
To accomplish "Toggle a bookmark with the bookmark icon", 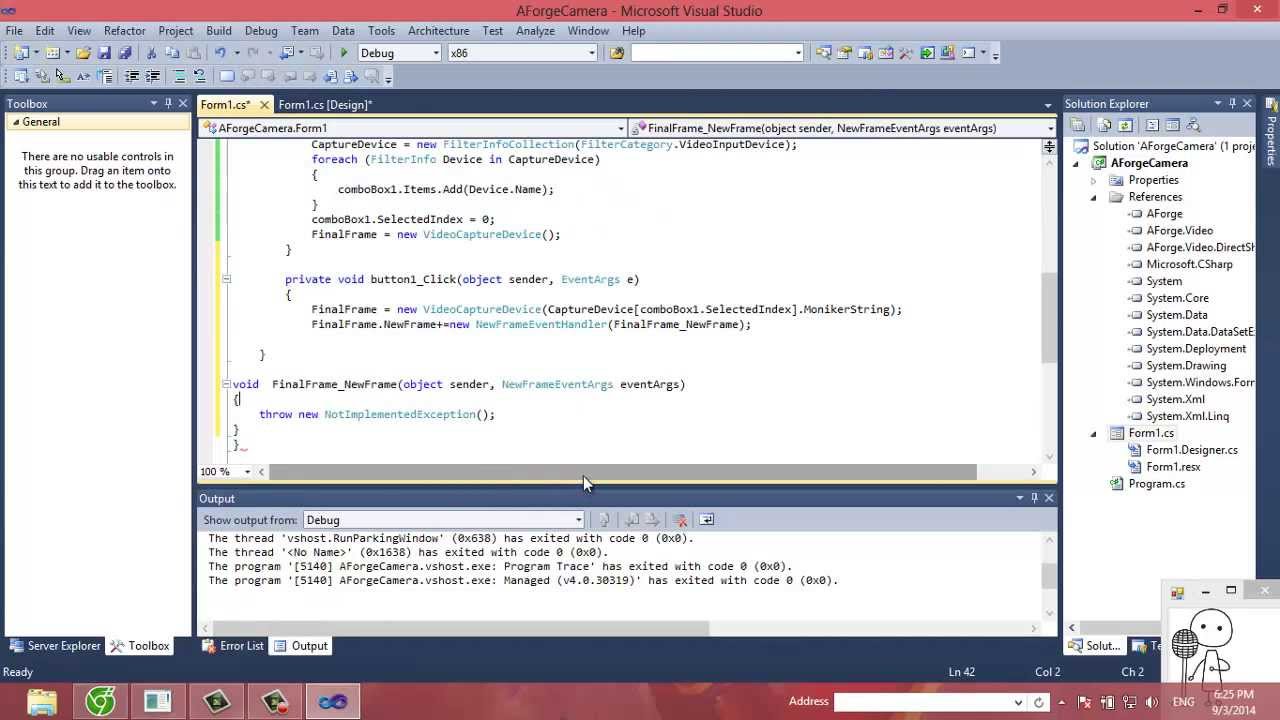I will click(227, 76).
